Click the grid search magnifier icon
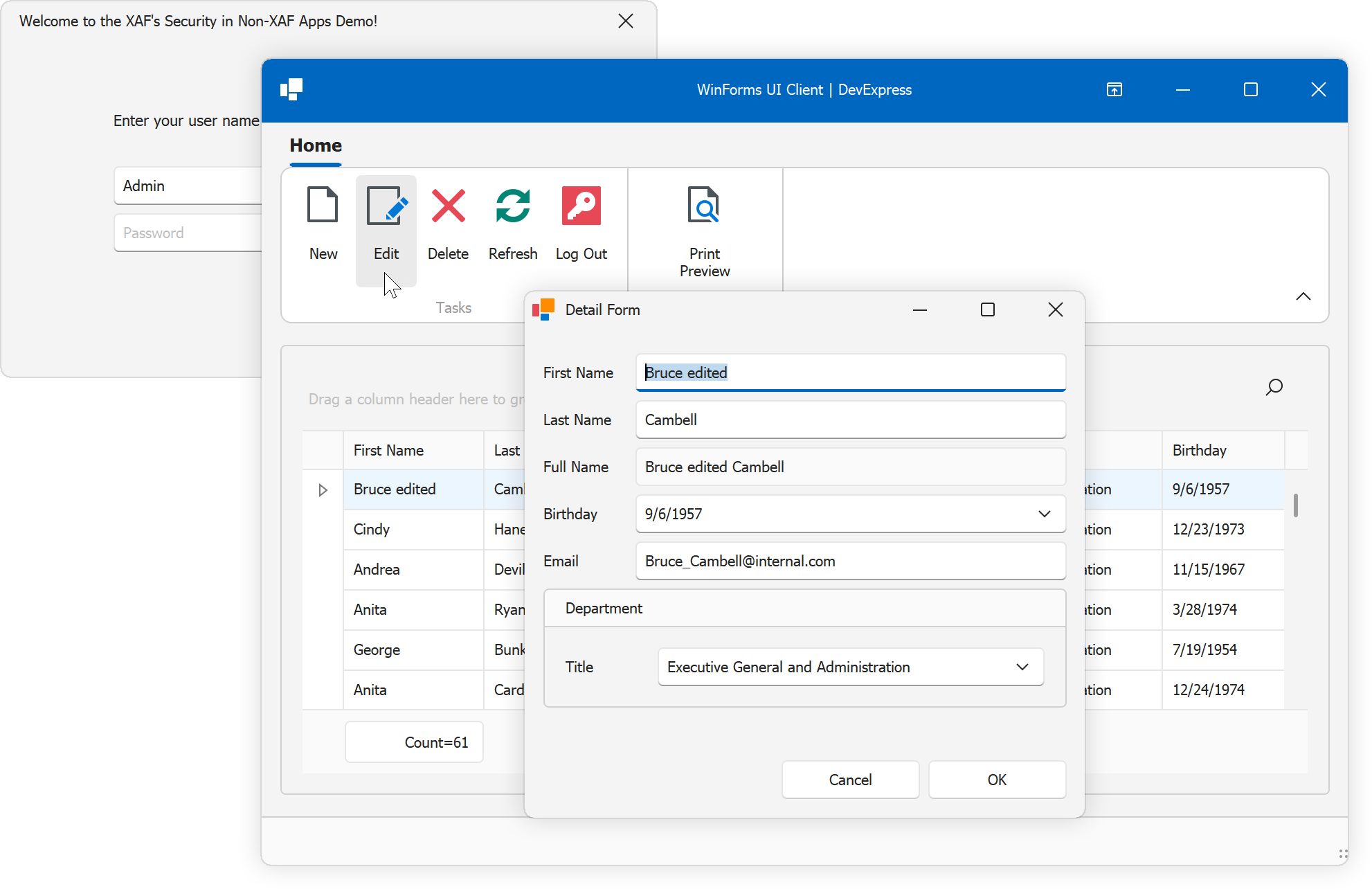The image size is (1372, 889). [x=1274, y=387]
